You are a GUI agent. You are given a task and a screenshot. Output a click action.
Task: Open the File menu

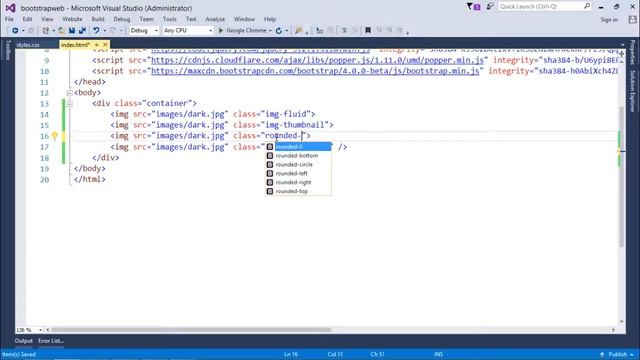(9, 19)
